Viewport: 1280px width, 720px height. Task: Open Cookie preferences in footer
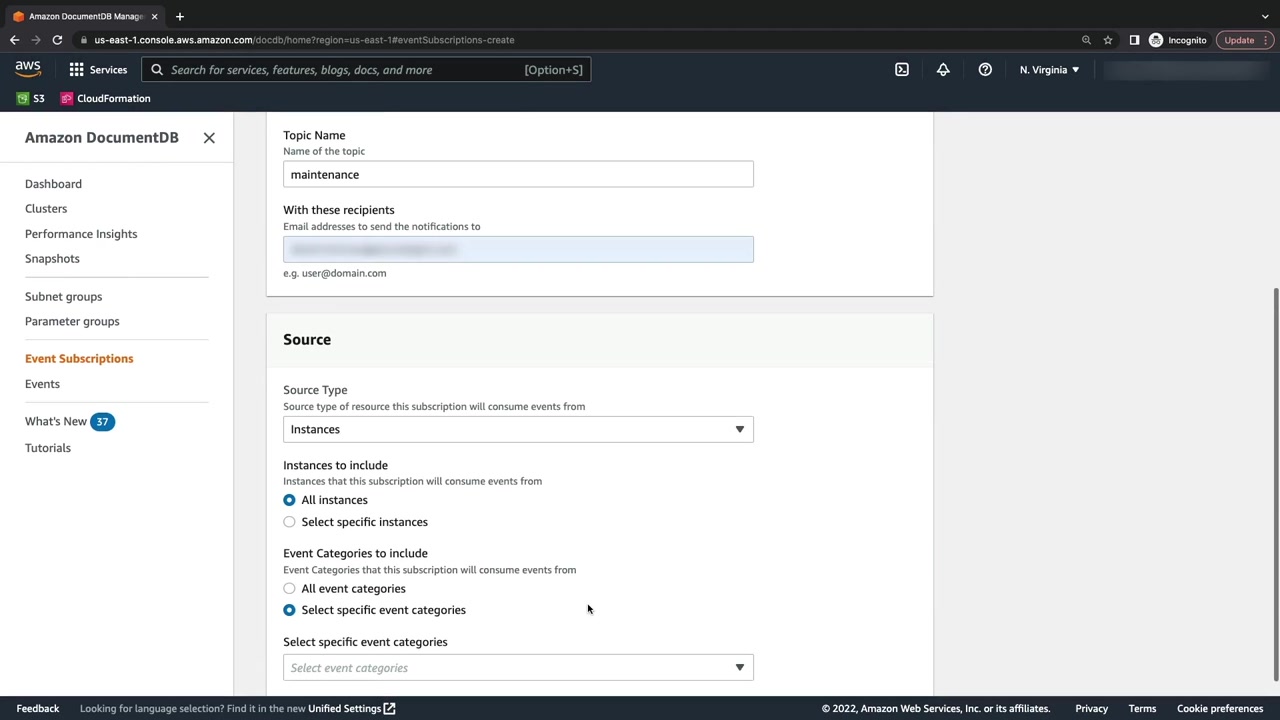click(1219, 709)
